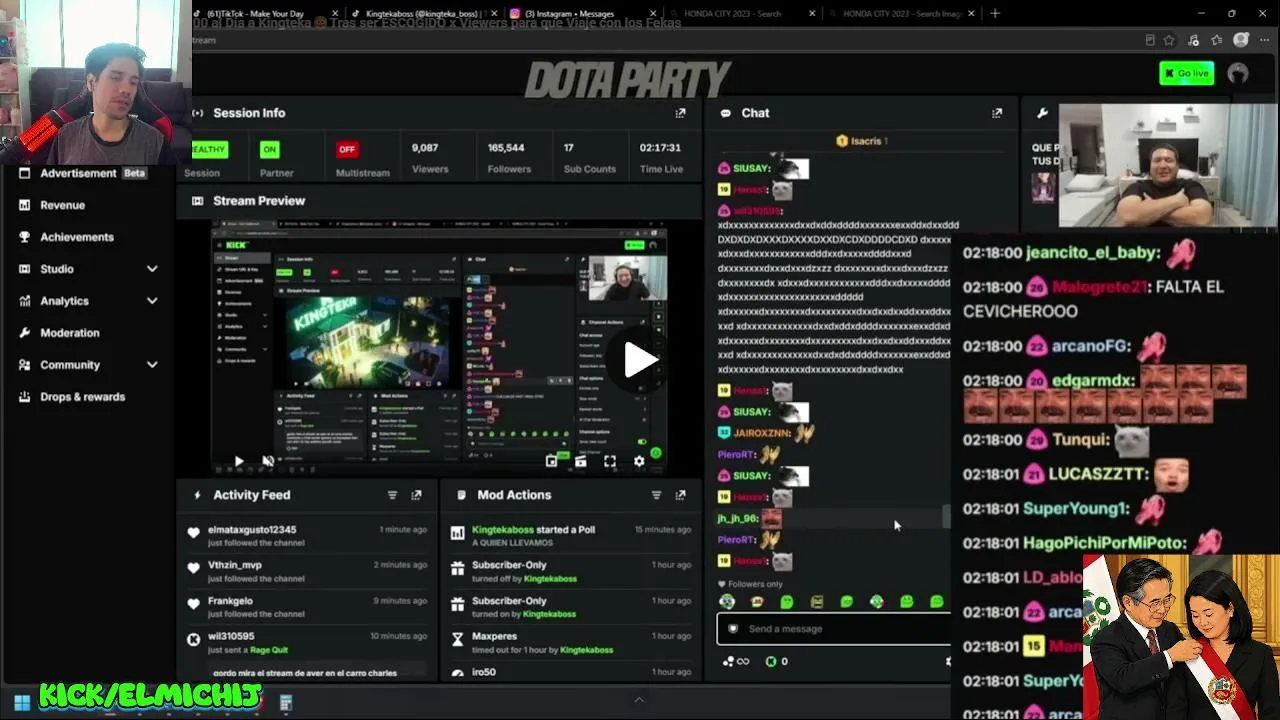
Task: Click the infinity points icon below chat input
Action: pos(737,662)
